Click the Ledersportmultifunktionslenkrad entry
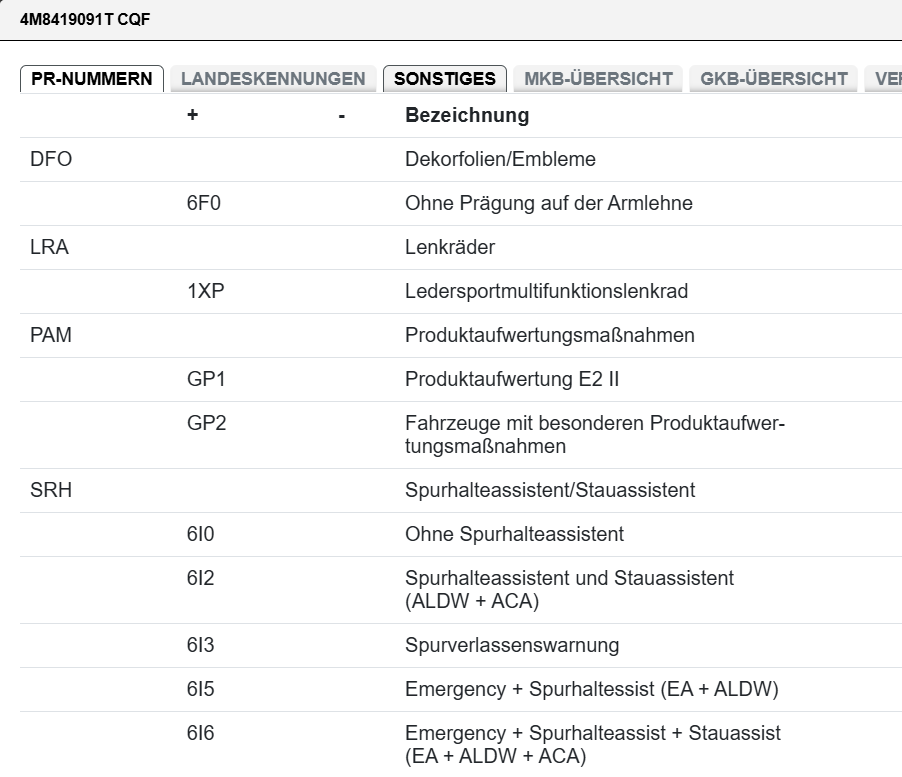The width and height of the screenshot is (902, 777). coord(546,292)
